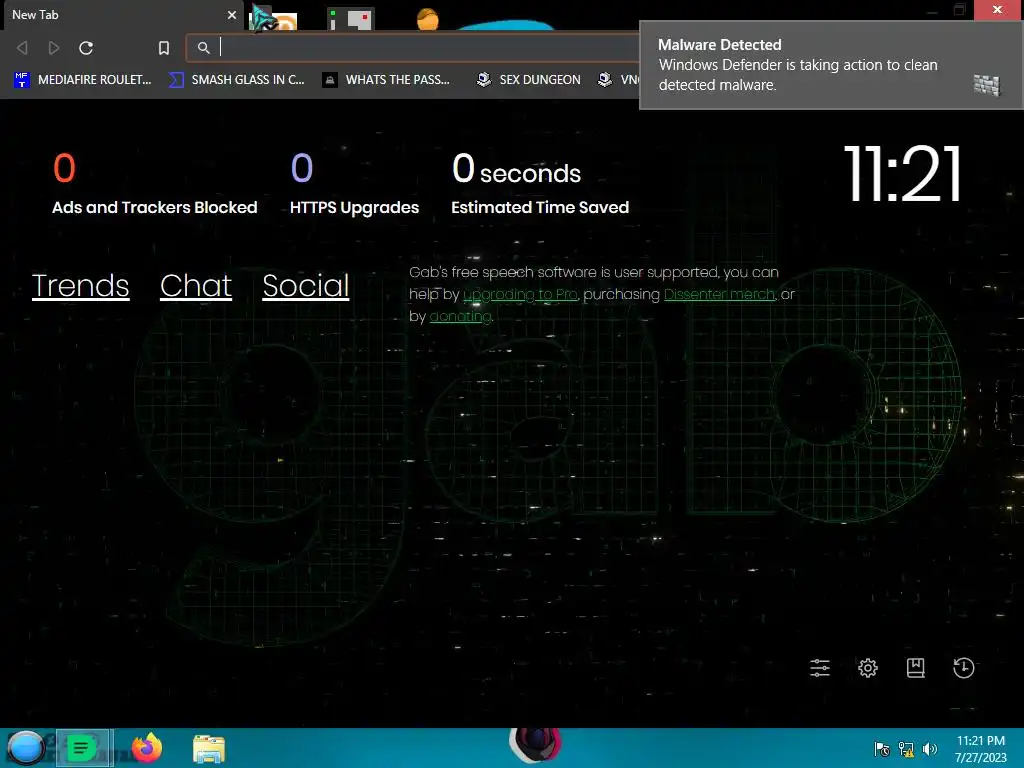Open the green notes app in taskbar

coord(84,748)
